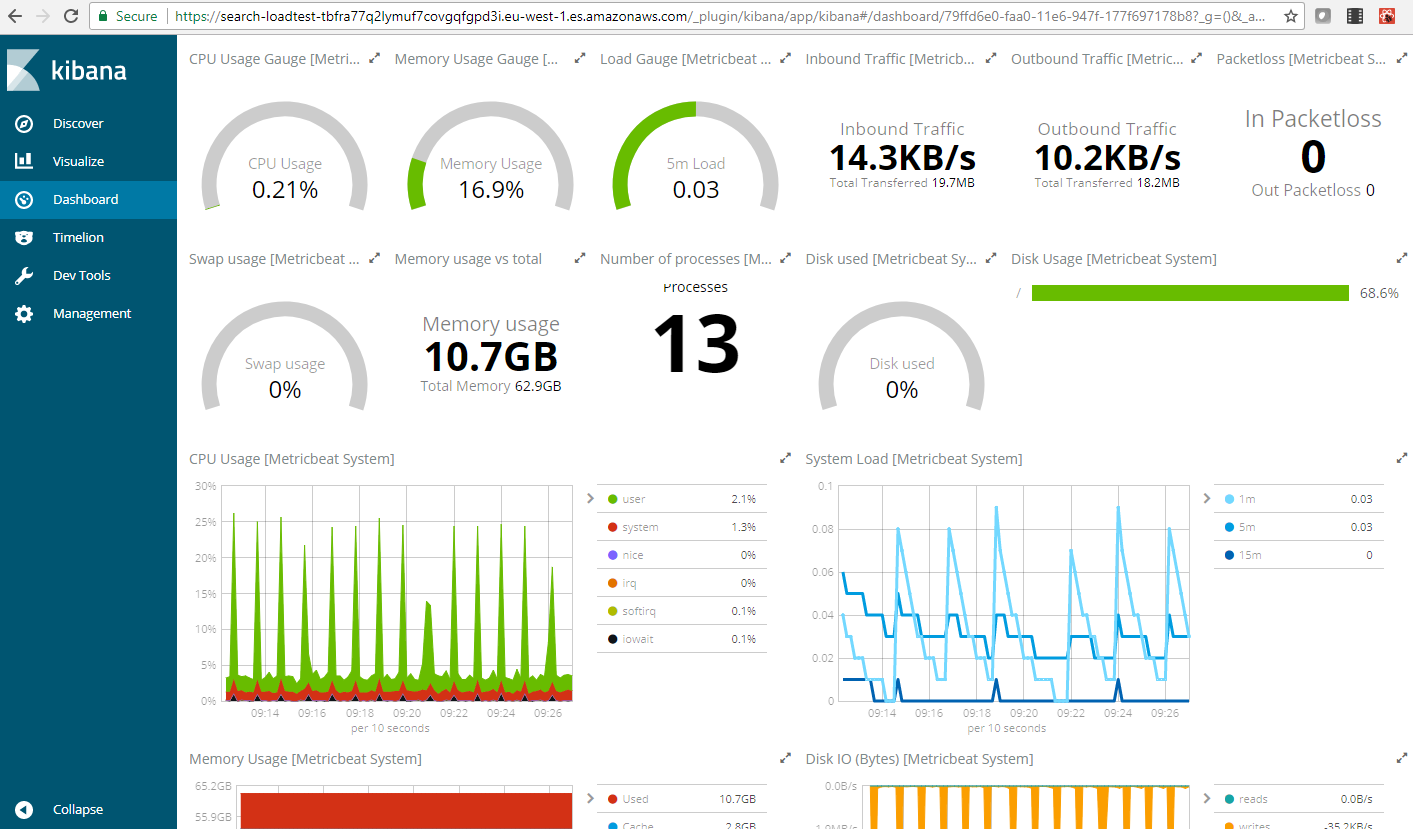Toggle the 15m series in load legend
This screenshot has width=1413, height=829.
(1299, 555)
